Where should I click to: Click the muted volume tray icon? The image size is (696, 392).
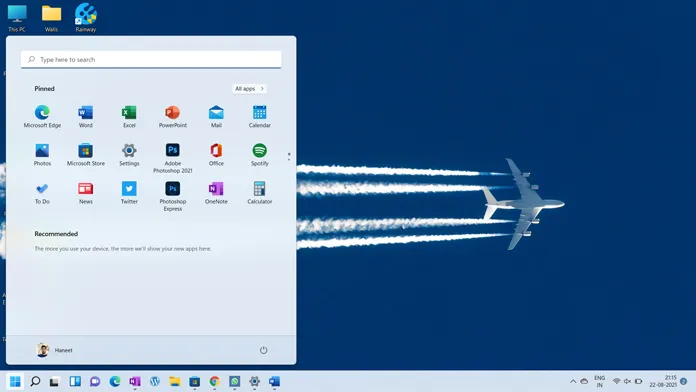point(627,381)
